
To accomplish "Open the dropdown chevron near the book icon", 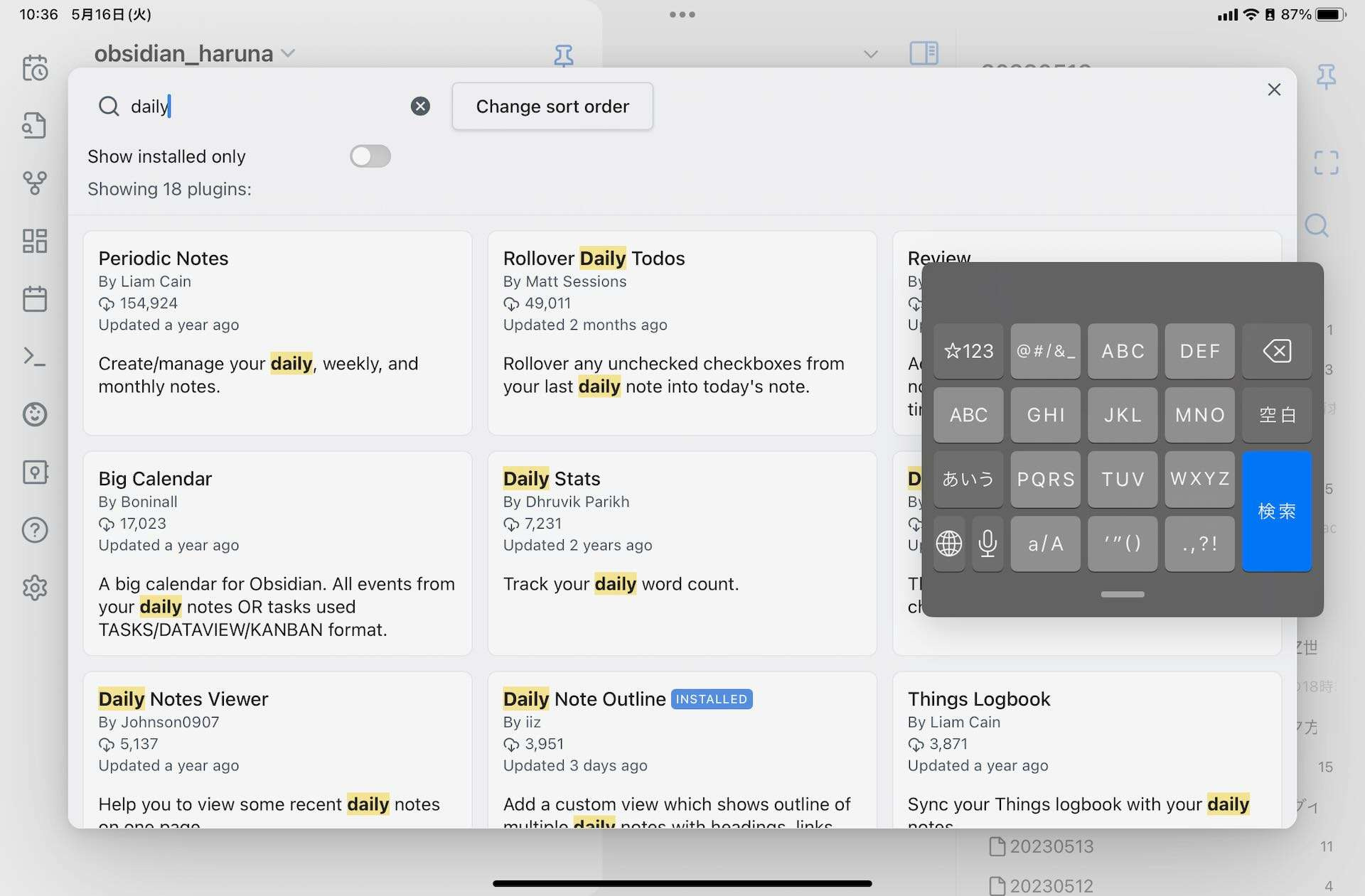I will [x=870, y=53].
